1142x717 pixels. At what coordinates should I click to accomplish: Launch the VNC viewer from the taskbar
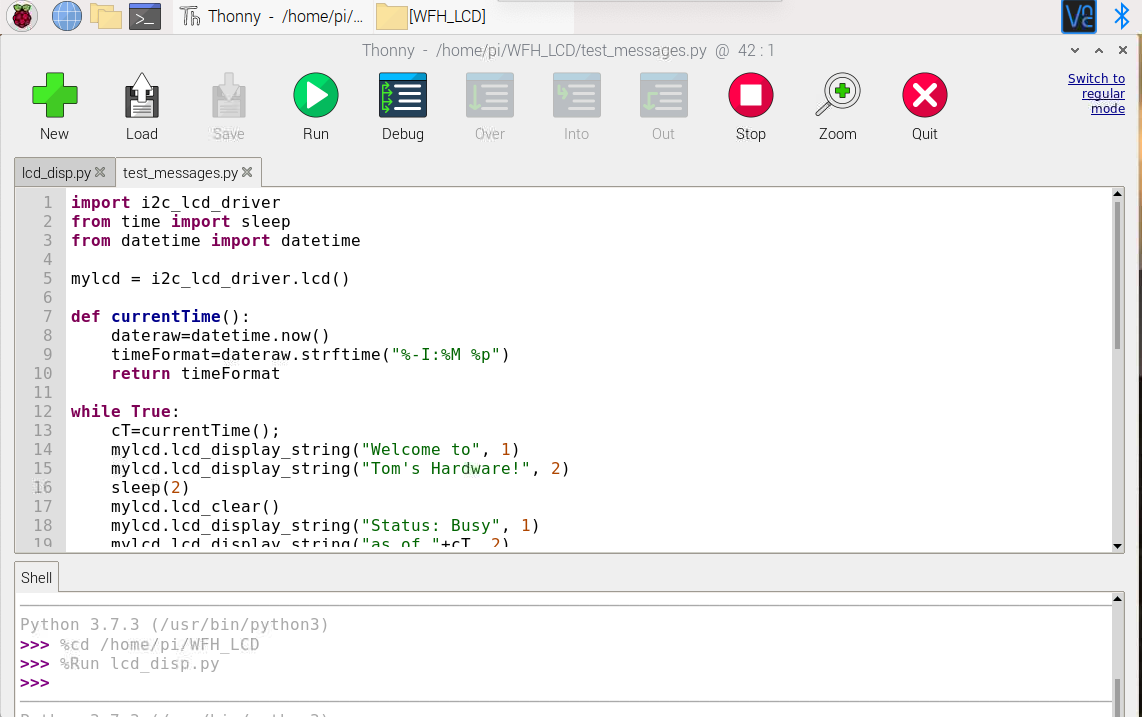click(1078, 16)
